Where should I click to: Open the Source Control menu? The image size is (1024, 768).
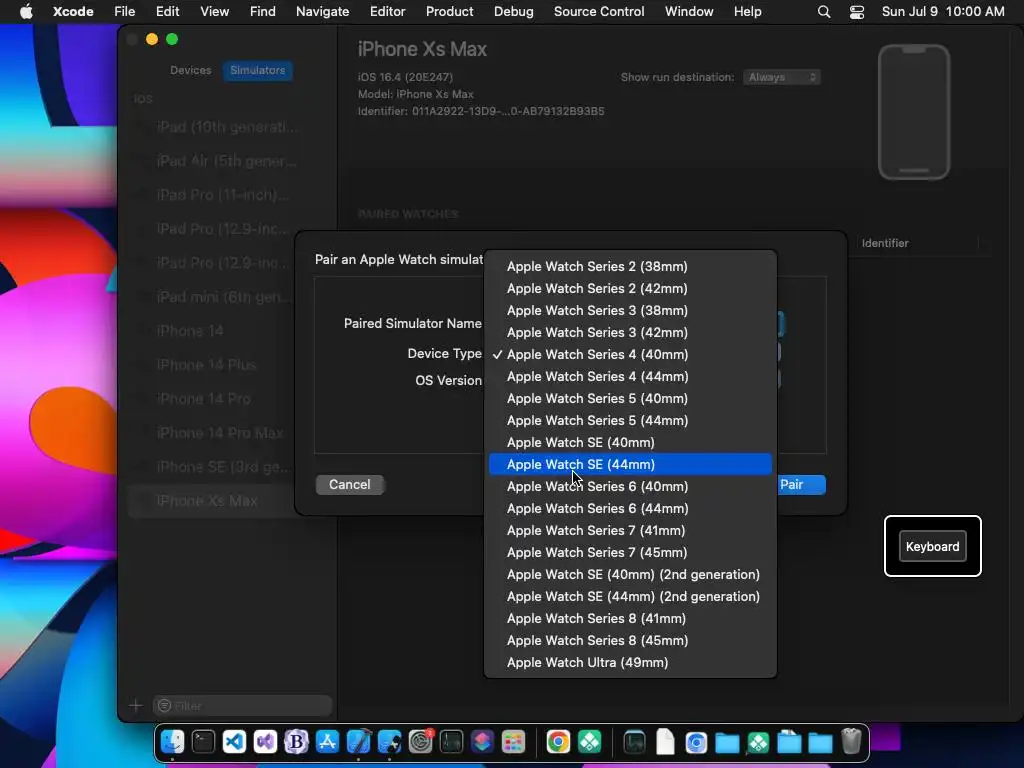click(x=599, y=11)
